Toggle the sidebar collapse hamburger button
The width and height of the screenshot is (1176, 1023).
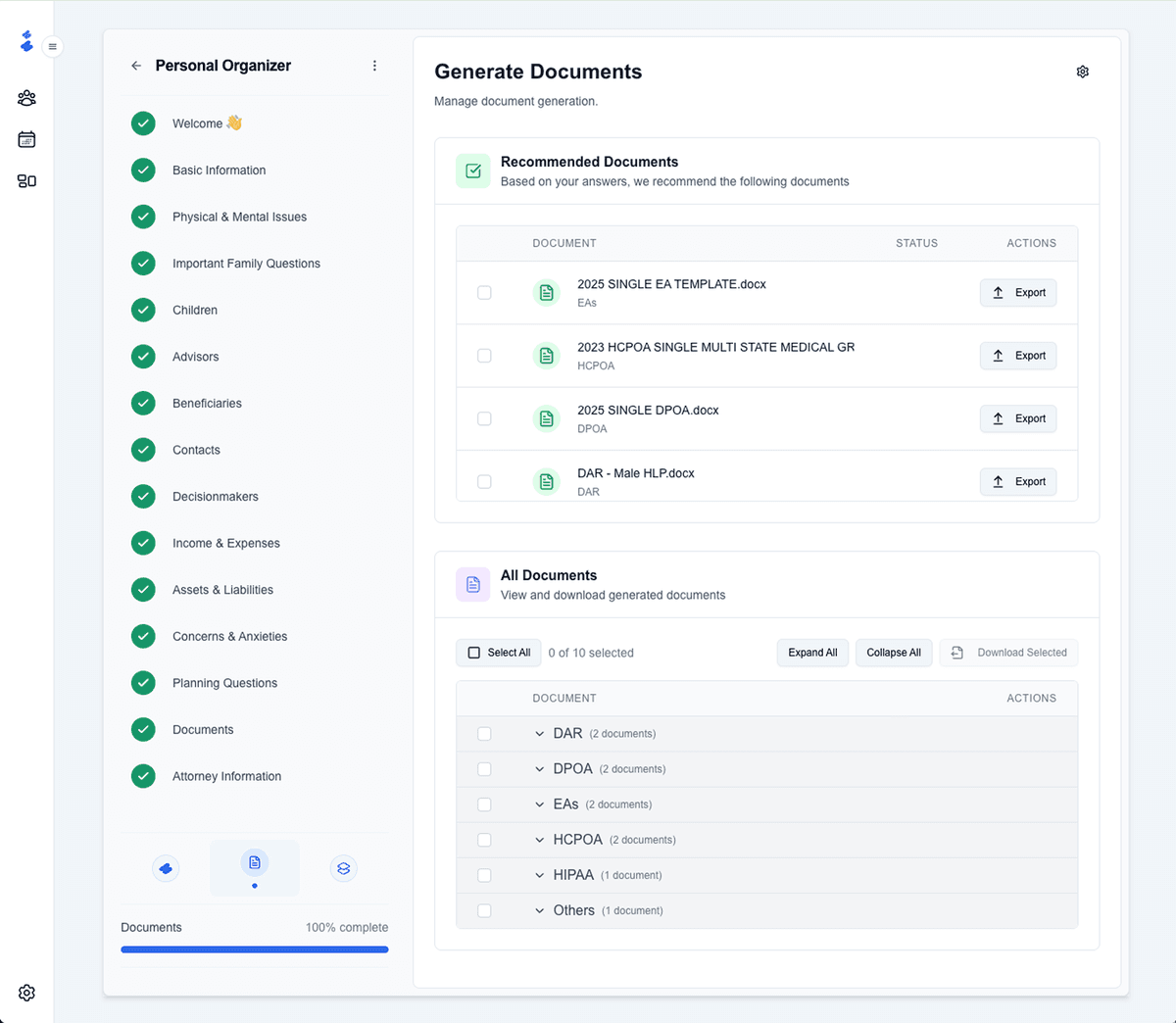pos(53,46)
